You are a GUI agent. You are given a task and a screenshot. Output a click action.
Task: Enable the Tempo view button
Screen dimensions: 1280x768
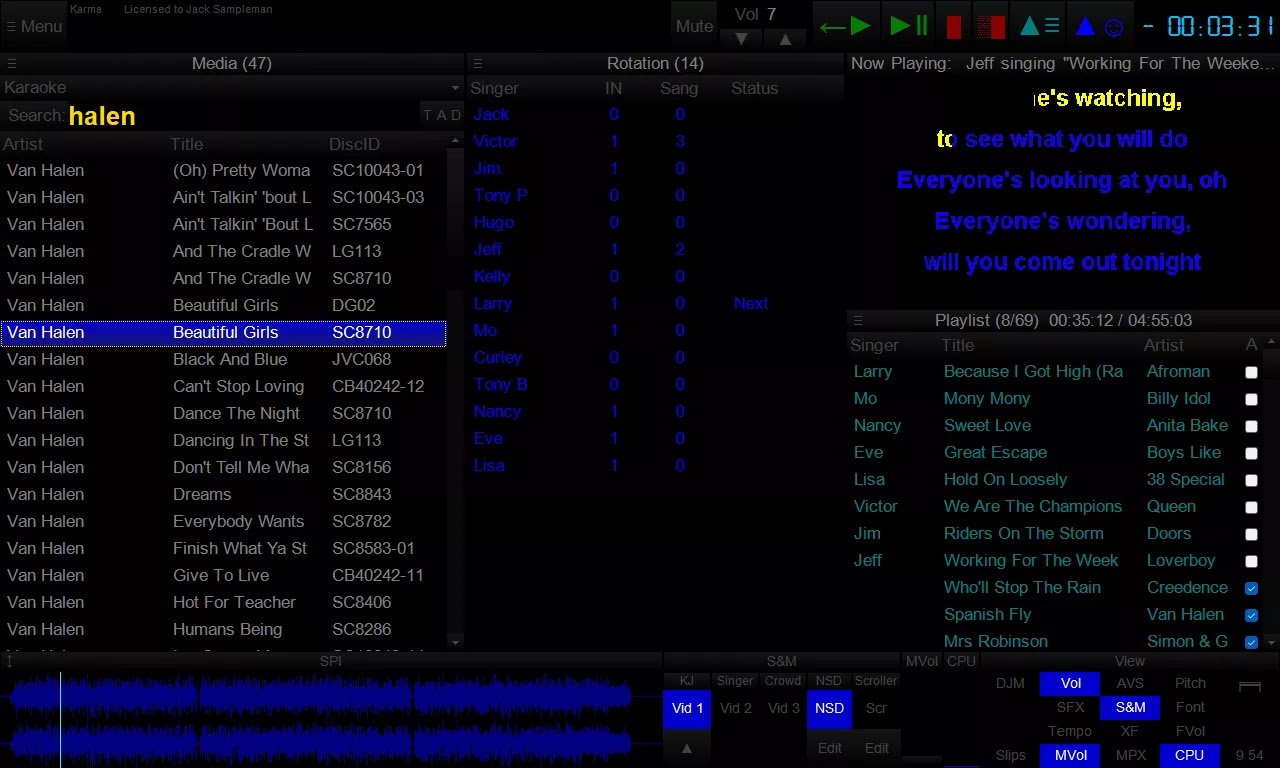1069,731
